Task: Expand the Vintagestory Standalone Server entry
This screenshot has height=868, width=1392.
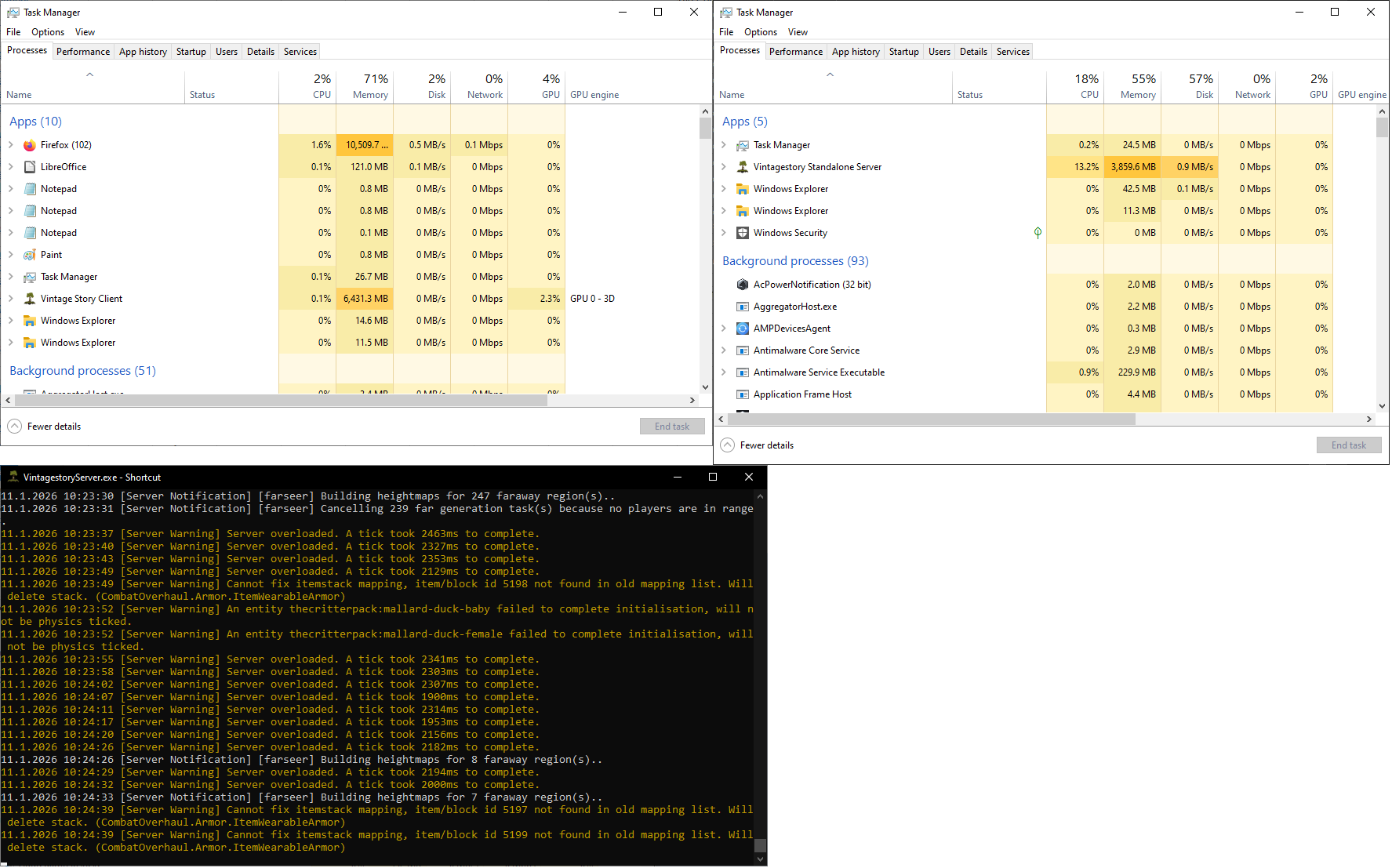Action: coord(724,167)
